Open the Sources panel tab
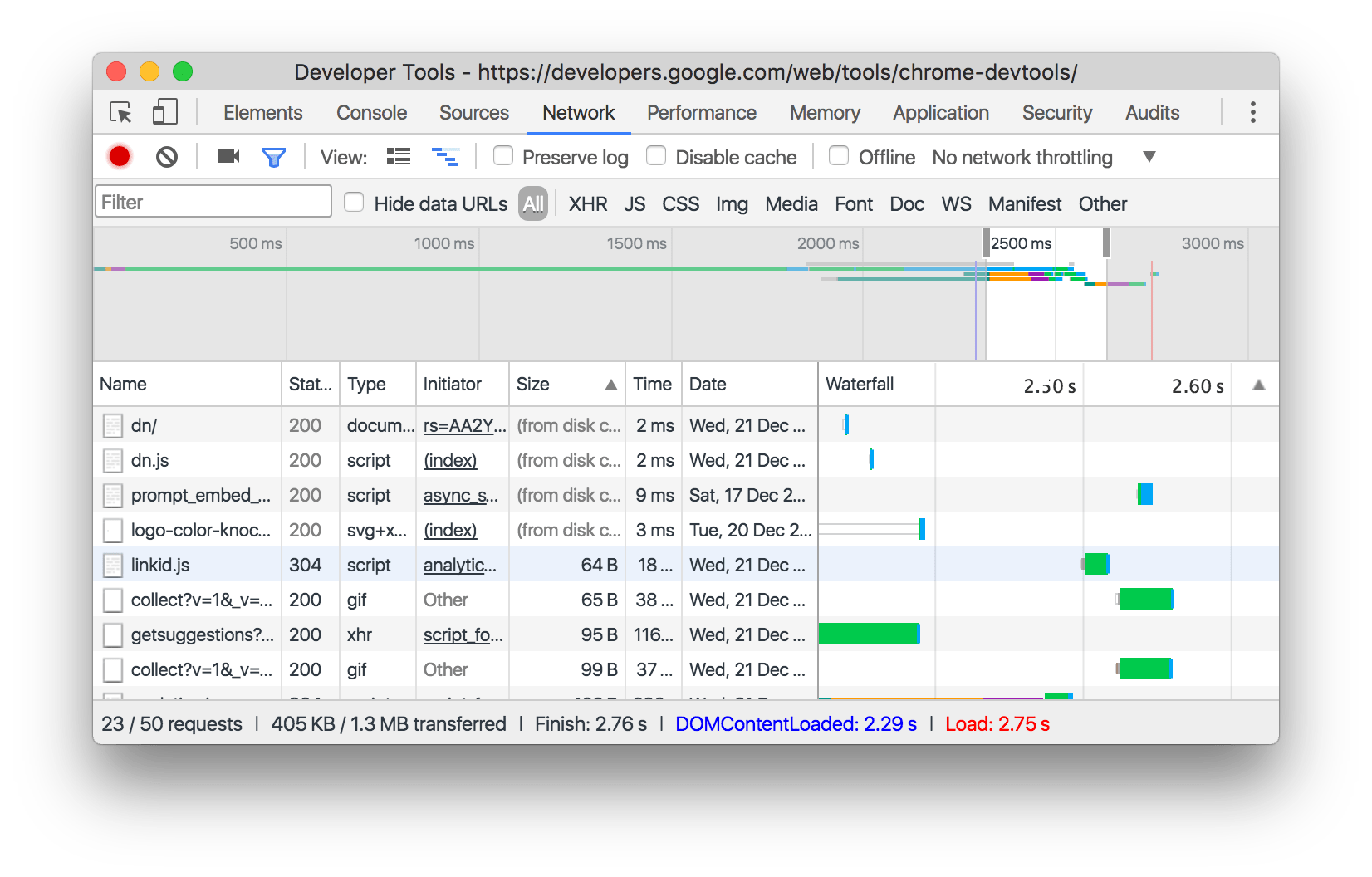Image resolution: width=1372 pixels, height=877 pixels. point(473,112)
